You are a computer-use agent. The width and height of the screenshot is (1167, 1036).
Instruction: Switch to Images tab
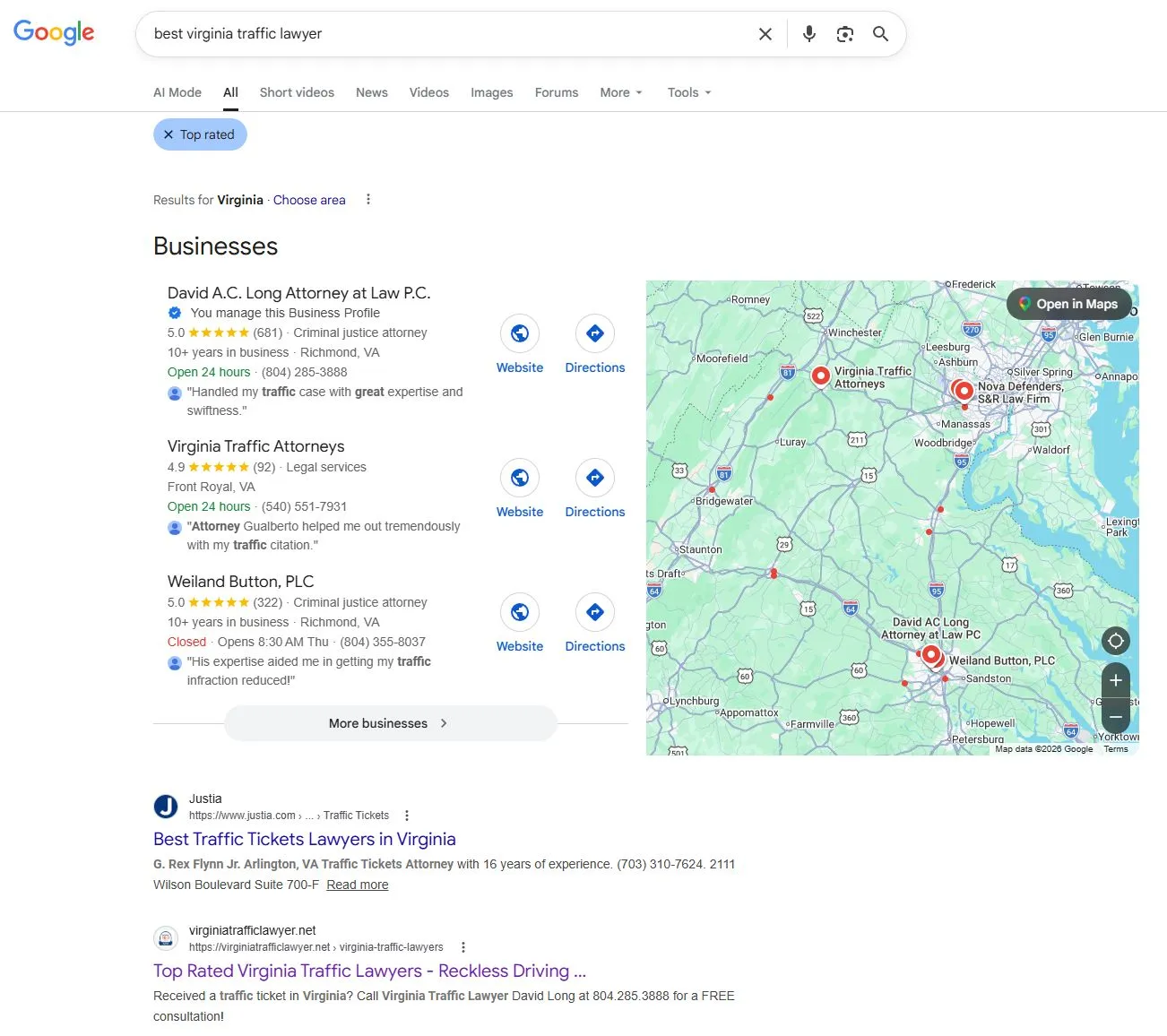(x=492, y=92)
